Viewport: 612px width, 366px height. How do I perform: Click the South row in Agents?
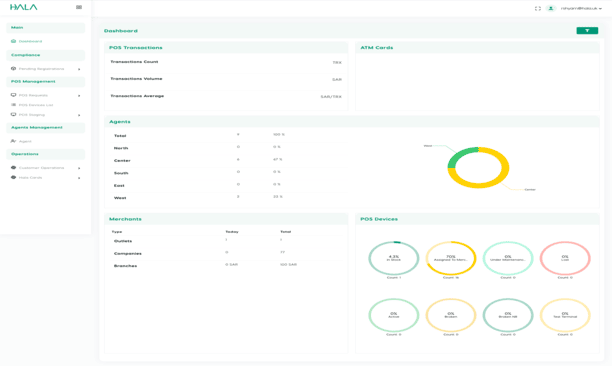coord(228,173)
